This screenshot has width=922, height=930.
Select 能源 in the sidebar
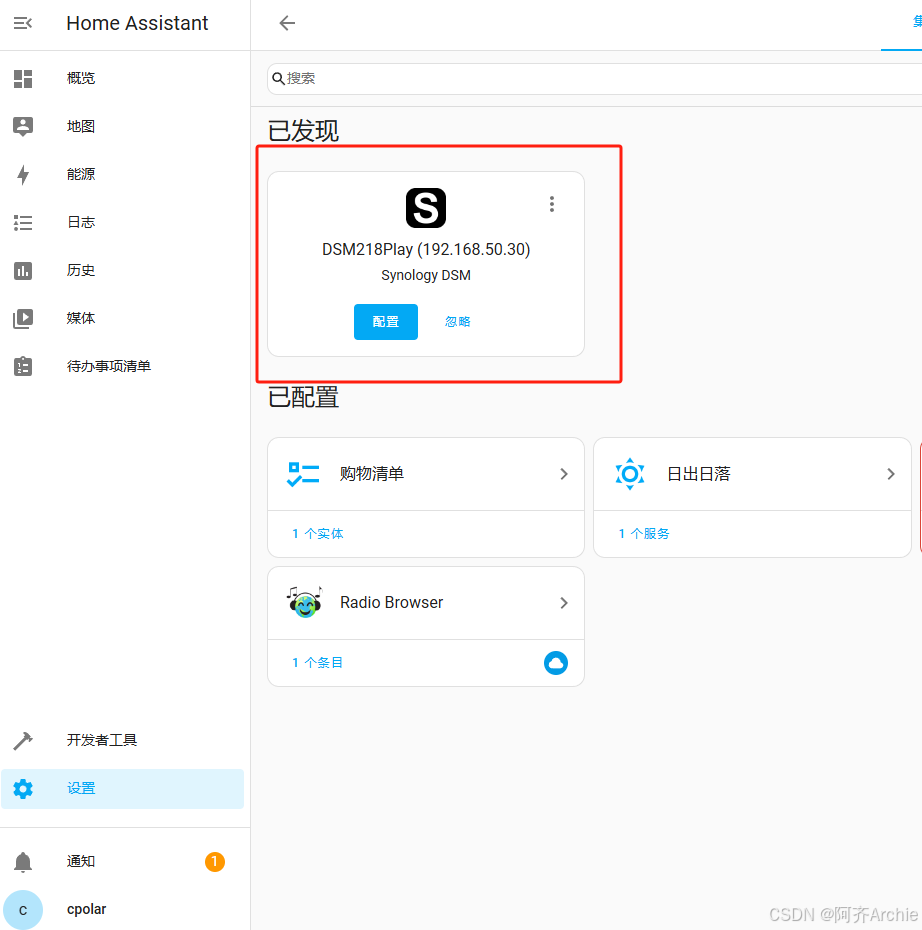(x=122, y=174)
